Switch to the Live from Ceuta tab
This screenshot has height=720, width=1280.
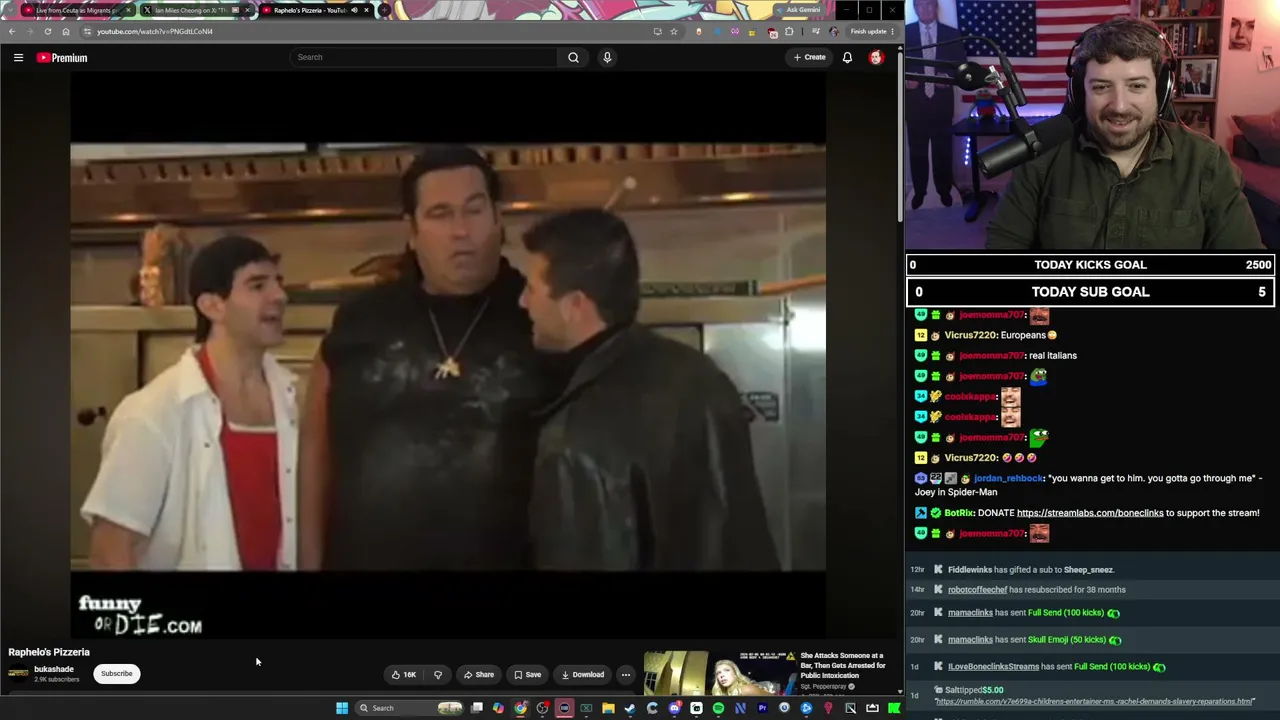pyautogui.click(x=76, y=10)
